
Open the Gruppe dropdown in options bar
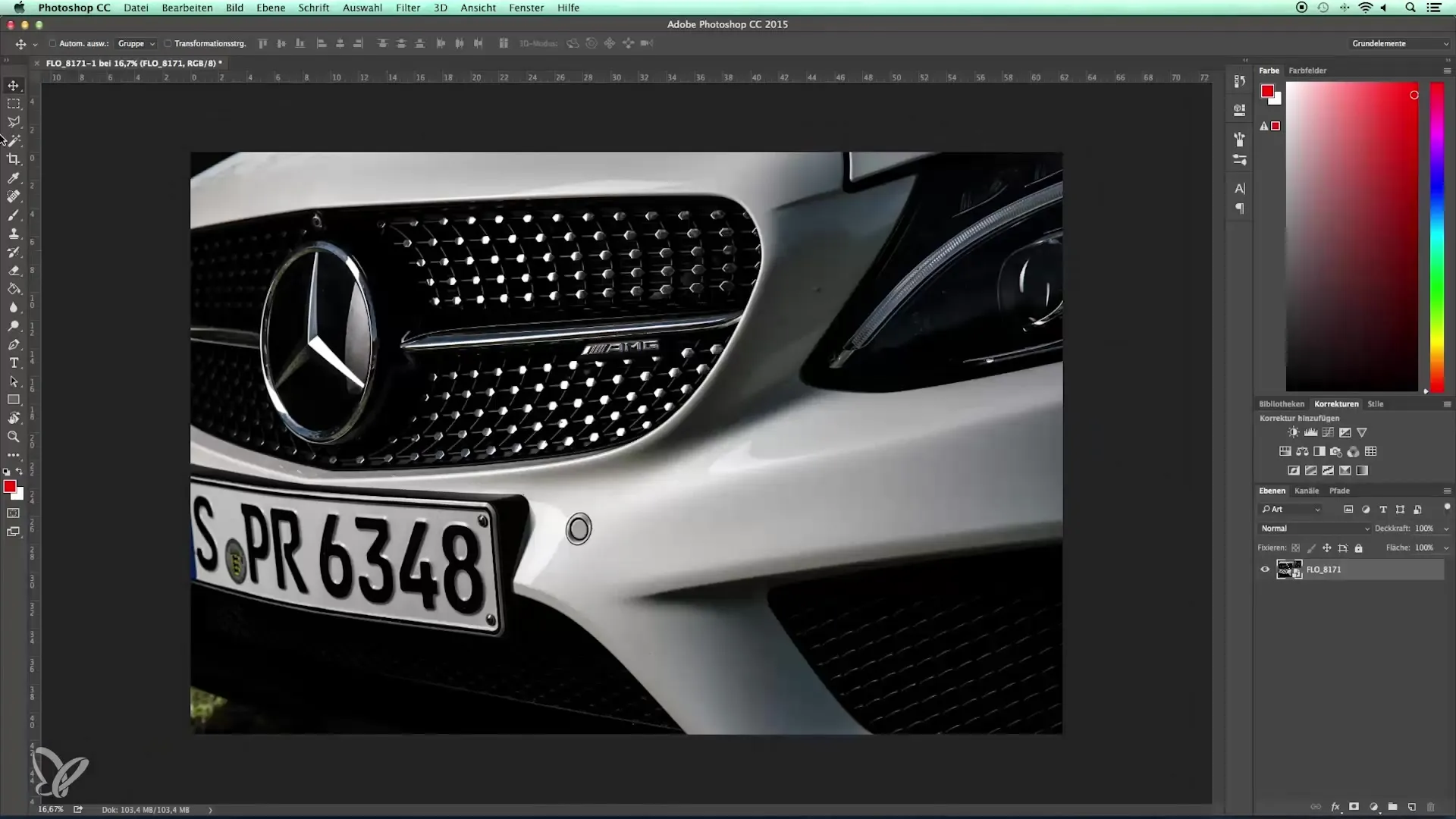(136, 43)
